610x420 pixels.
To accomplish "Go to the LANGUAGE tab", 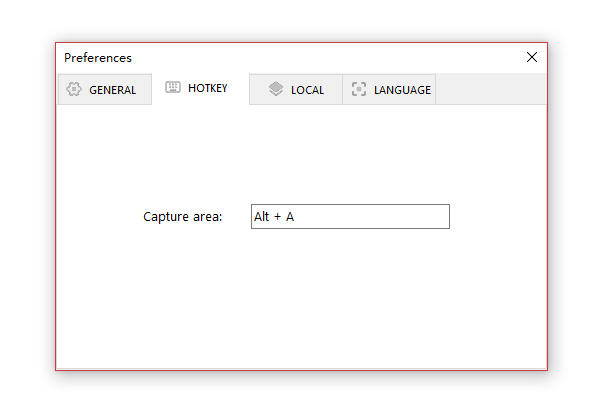I will point(389,90).
